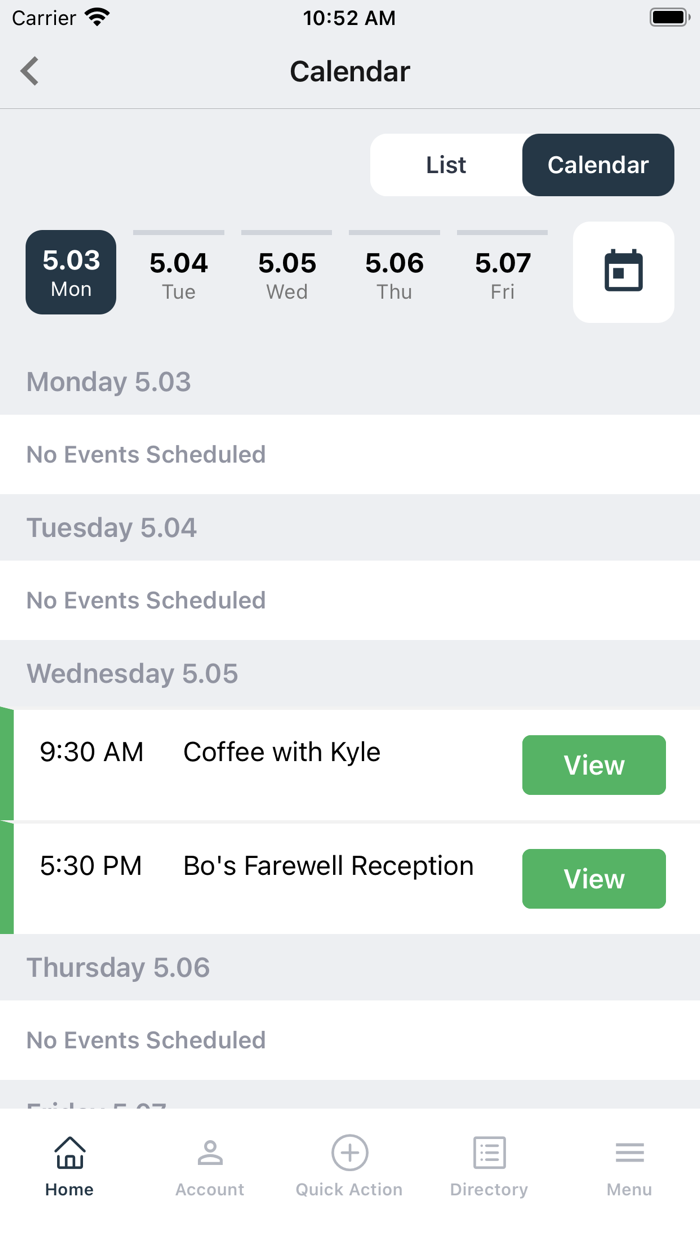Image resolution: width=700 pixels, height=1244 pixels.
Task: Tap the back arrow icon
Action: coord(30,71)
